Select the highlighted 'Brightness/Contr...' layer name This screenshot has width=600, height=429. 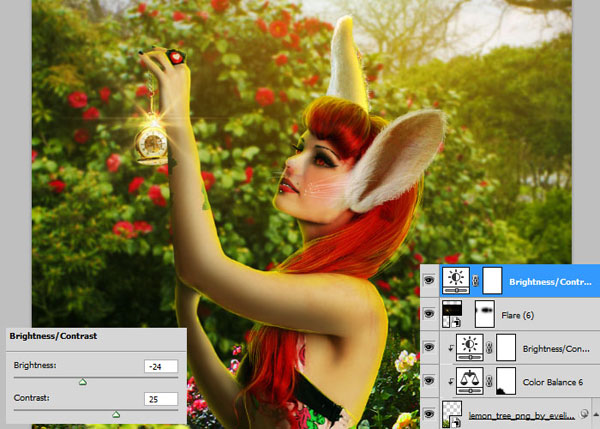(x=550, y=282)
